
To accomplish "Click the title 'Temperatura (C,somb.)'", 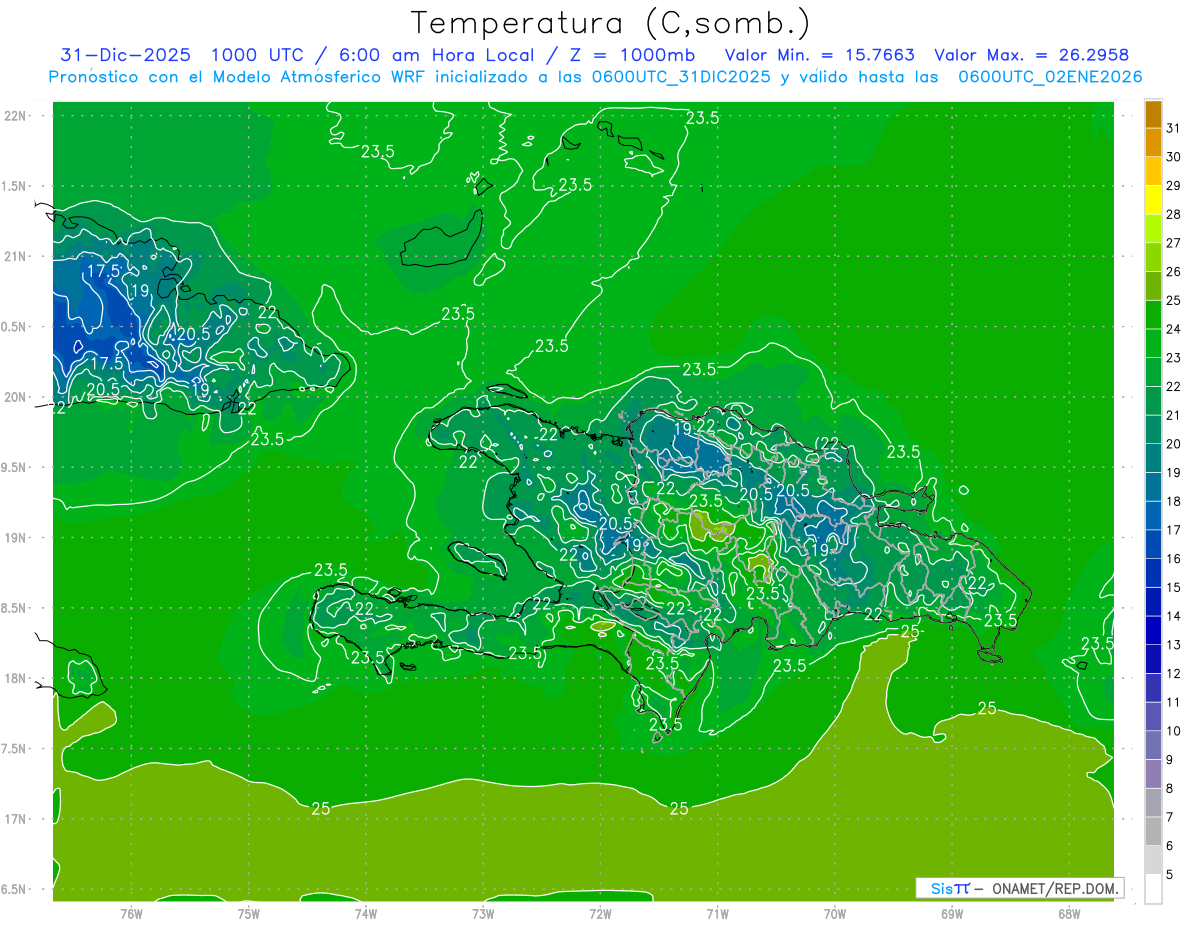I will coord(611,23).
